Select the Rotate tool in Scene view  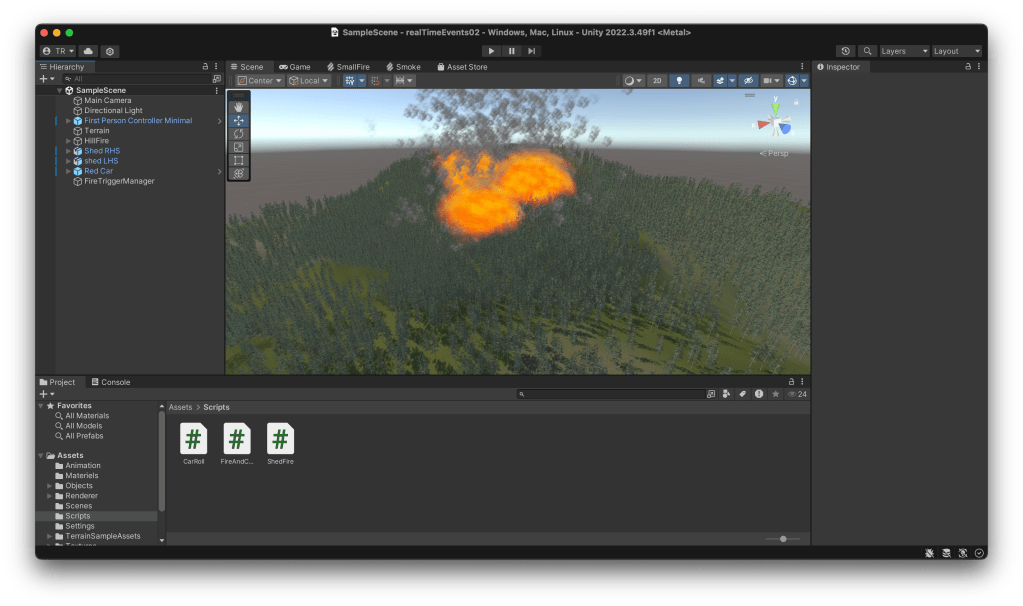238,134
